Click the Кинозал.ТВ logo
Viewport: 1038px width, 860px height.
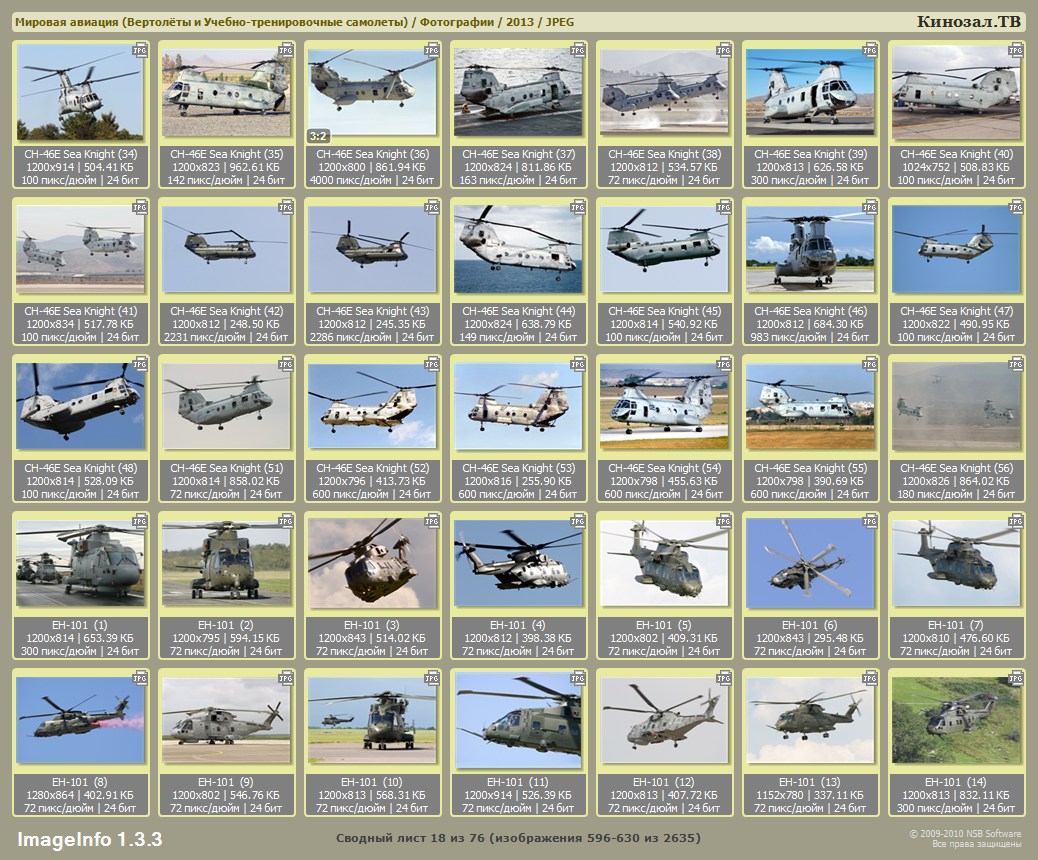(x=968, y=22)
